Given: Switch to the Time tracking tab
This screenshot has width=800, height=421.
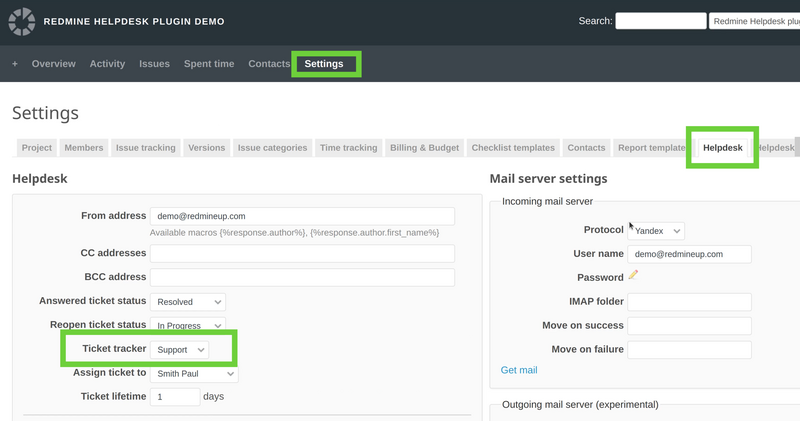Looking at the screenshot, I should [348, 147].
